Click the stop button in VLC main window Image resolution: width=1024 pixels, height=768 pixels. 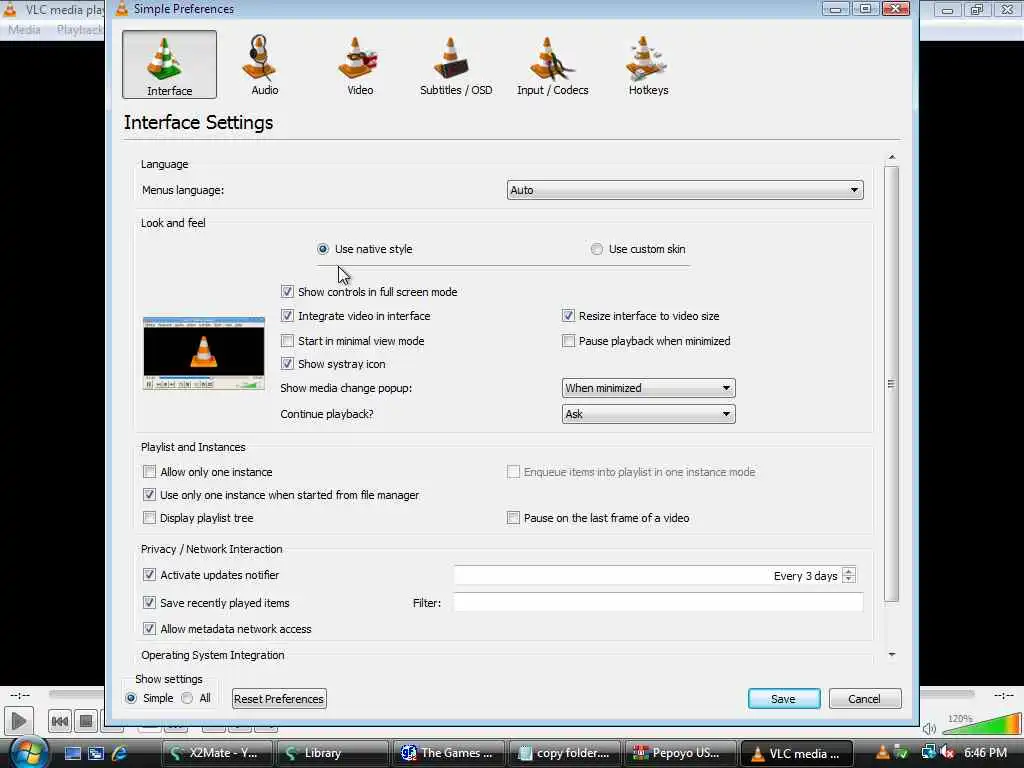[86, 721]
